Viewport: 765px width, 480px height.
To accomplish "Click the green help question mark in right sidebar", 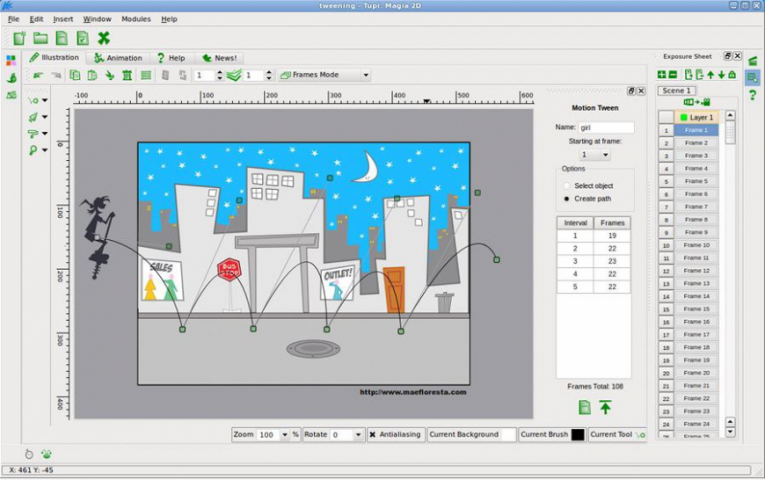I will (x=752, y=95).
